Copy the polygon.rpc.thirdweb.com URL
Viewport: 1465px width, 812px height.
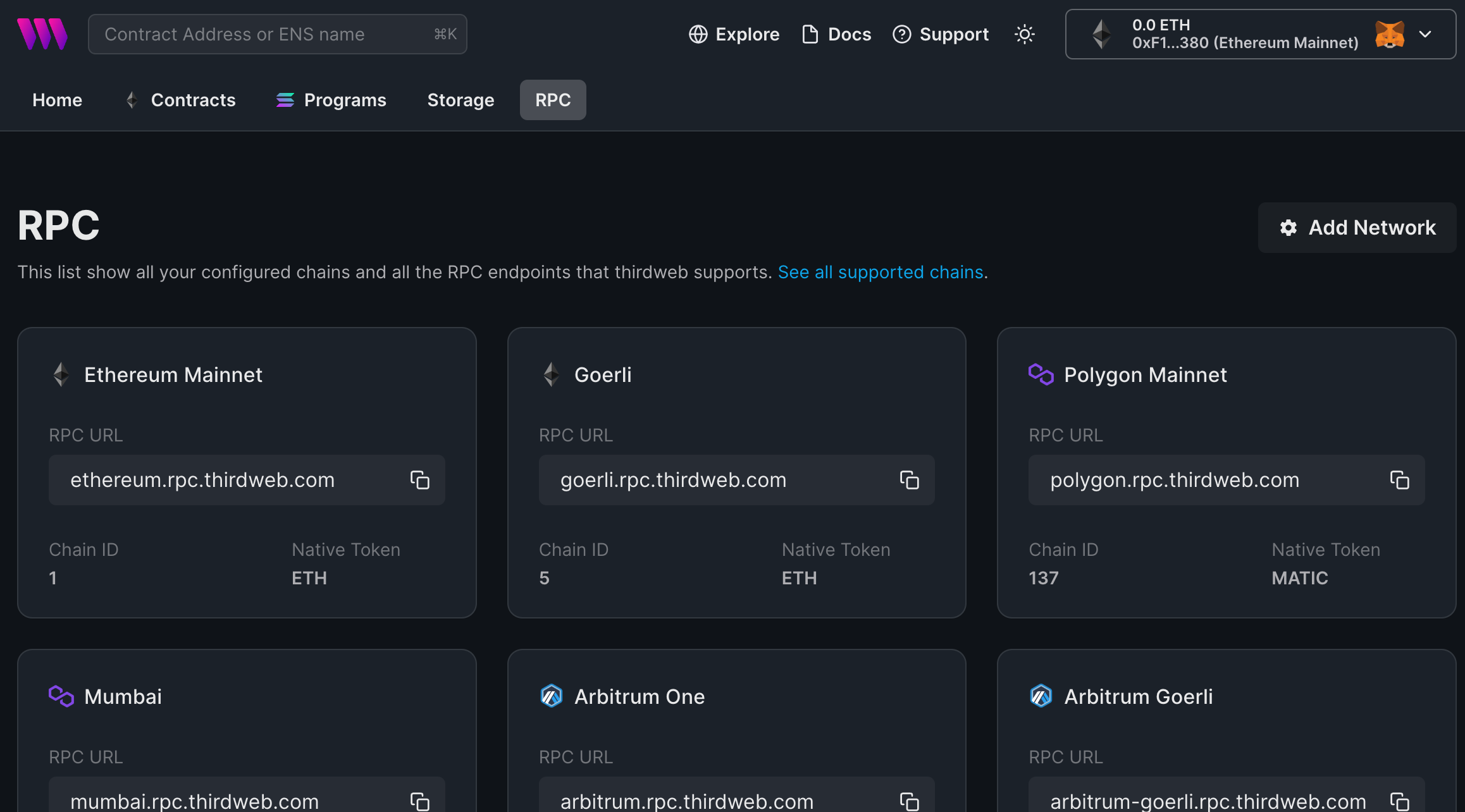[x=1399, y=480]
